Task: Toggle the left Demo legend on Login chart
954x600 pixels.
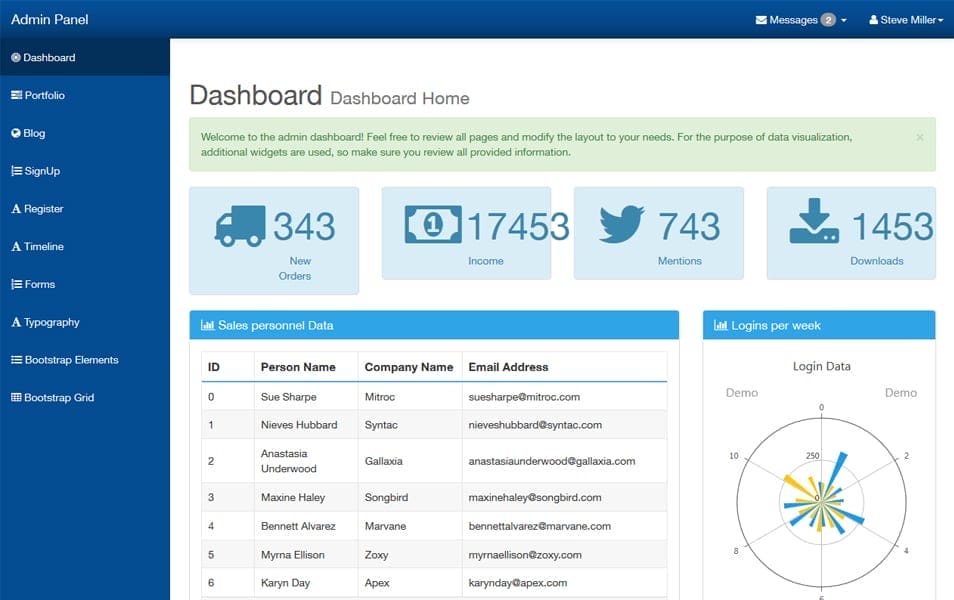Action: (742, 392)
